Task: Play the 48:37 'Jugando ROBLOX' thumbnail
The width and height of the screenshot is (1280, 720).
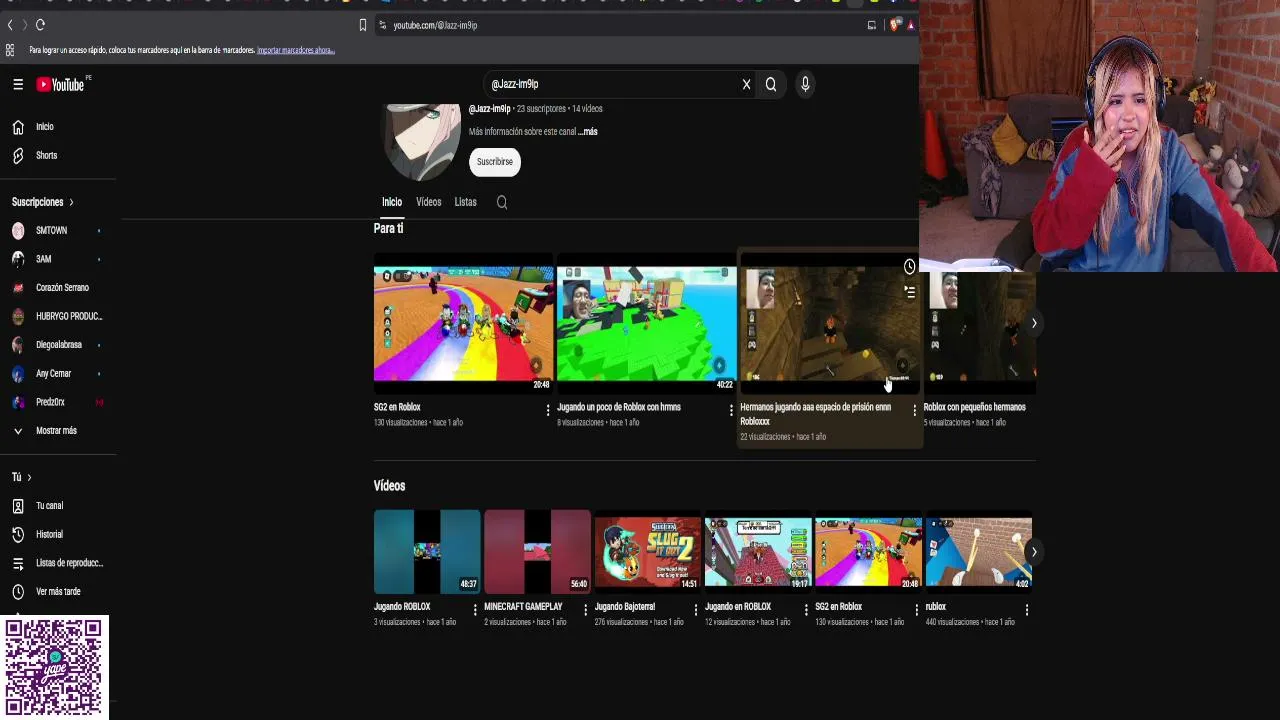Action: 427,551
